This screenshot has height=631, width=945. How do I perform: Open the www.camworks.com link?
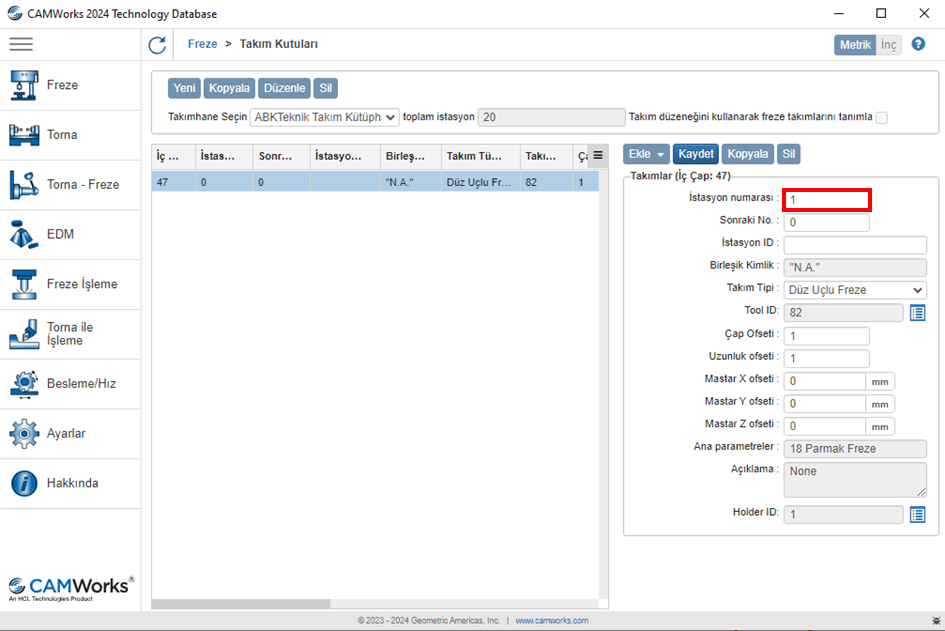click(x=552, y=621)
